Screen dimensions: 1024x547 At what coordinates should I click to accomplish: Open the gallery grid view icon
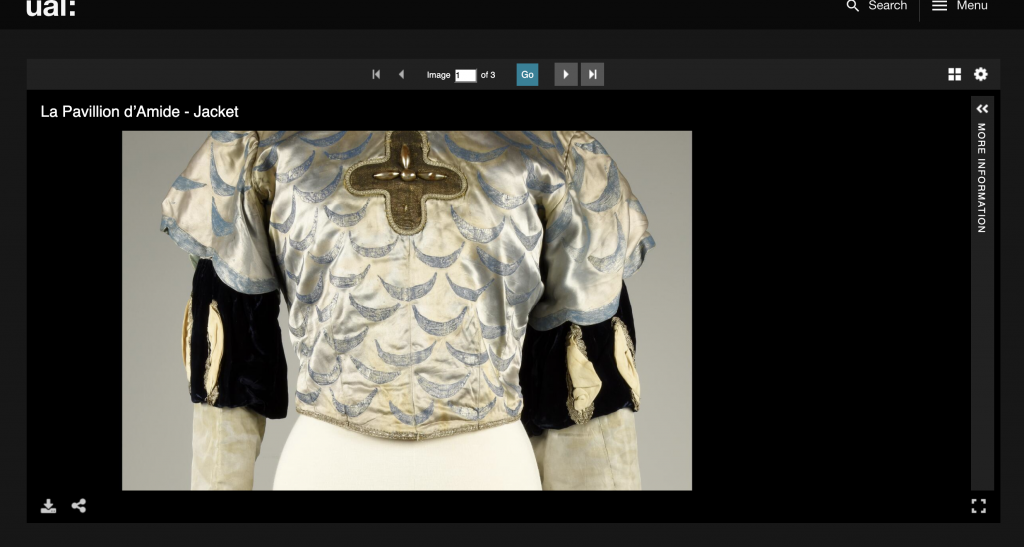(x=954, y=74)
